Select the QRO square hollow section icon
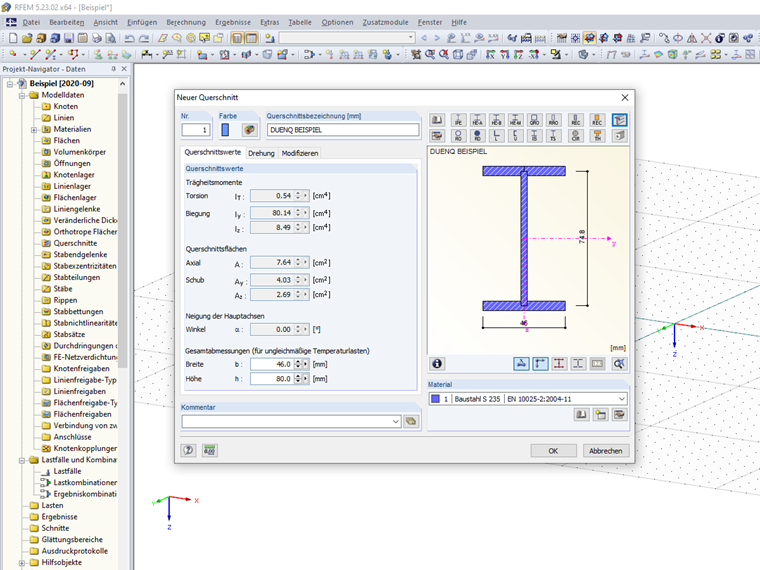The height and width of the screenshot is (570, 760). tap(534, 120)
